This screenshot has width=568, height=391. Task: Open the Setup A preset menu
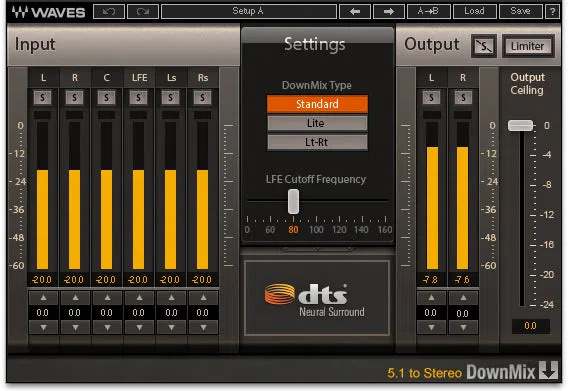[x=248, y=12]
